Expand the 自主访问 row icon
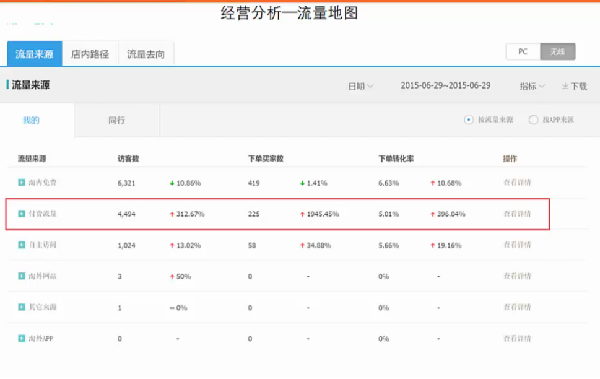 click(x=22, y=245)
